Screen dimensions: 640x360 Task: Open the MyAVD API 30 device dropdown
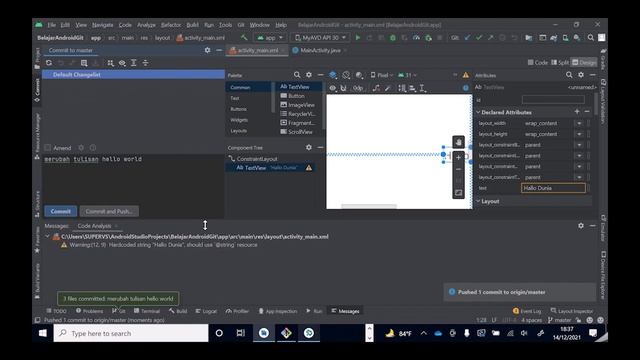[320, 38]
